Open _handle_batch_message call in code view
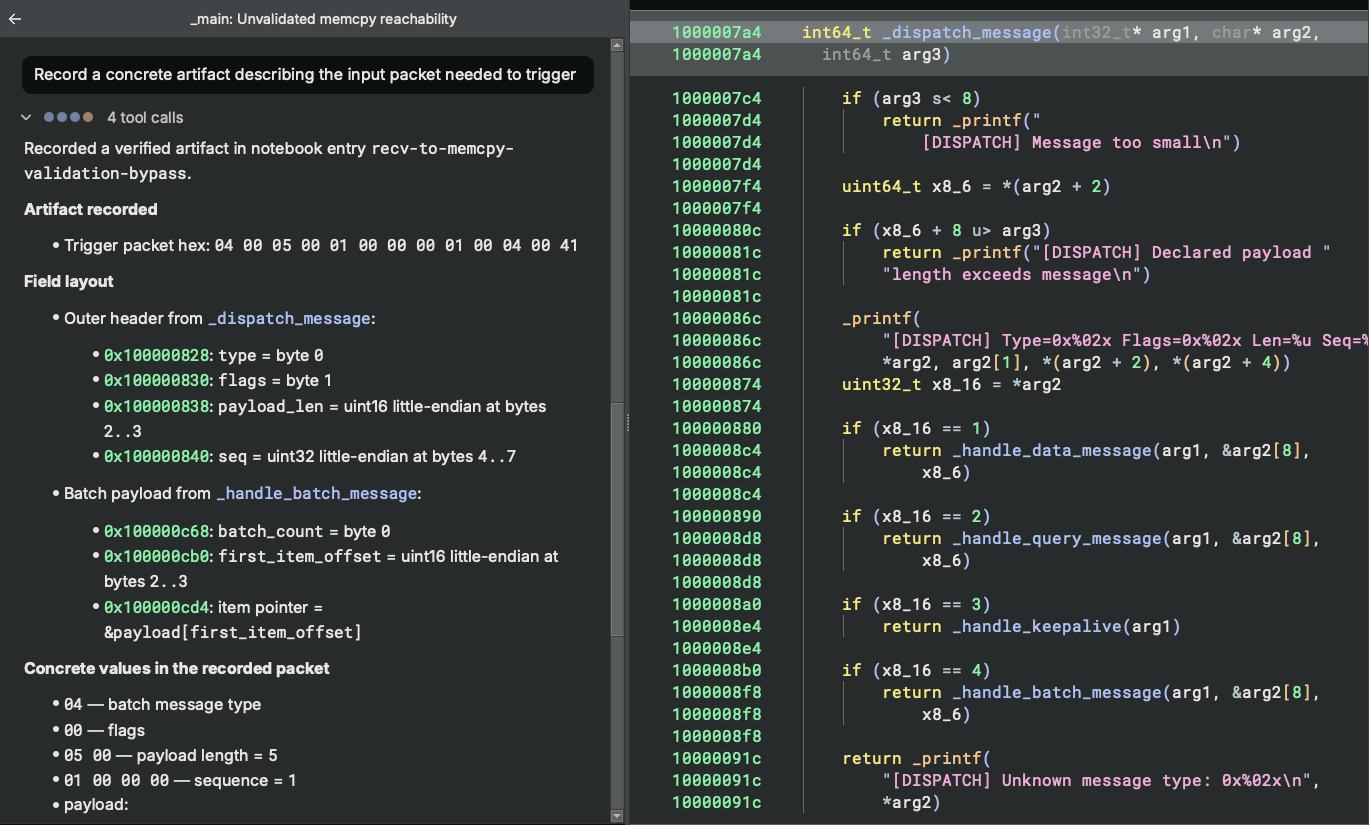Viewport: 1369px width, 825px height. (1056, 692)
